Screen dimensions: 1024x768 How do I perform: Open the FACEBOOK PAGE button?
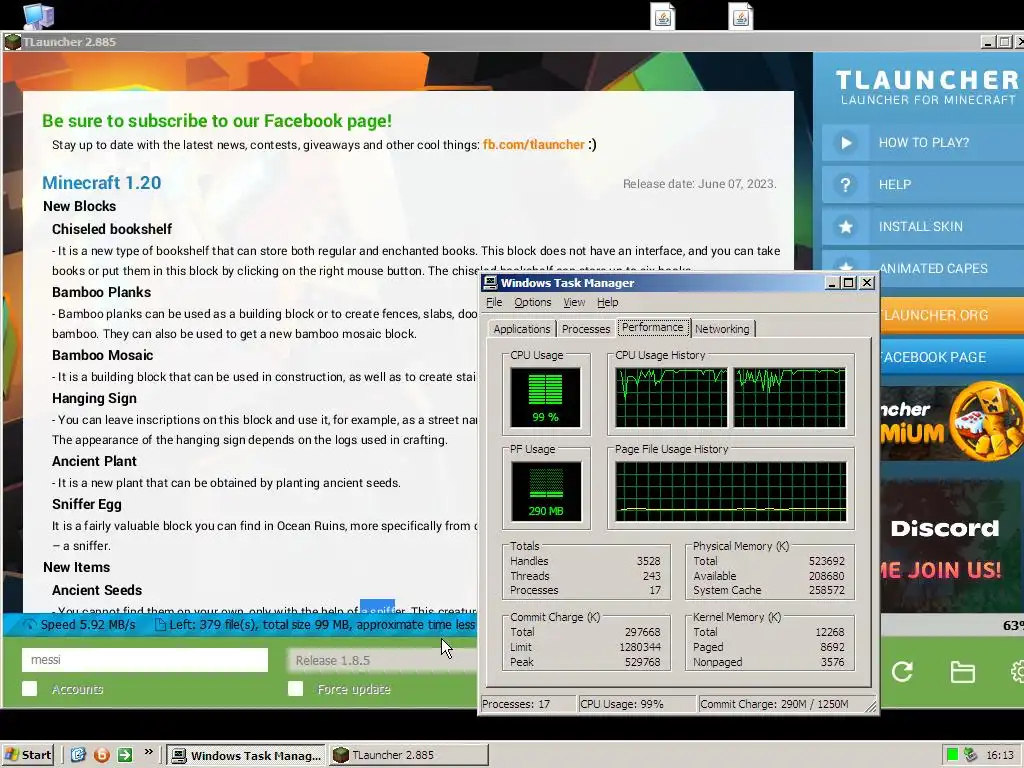(x=952, y=357)
